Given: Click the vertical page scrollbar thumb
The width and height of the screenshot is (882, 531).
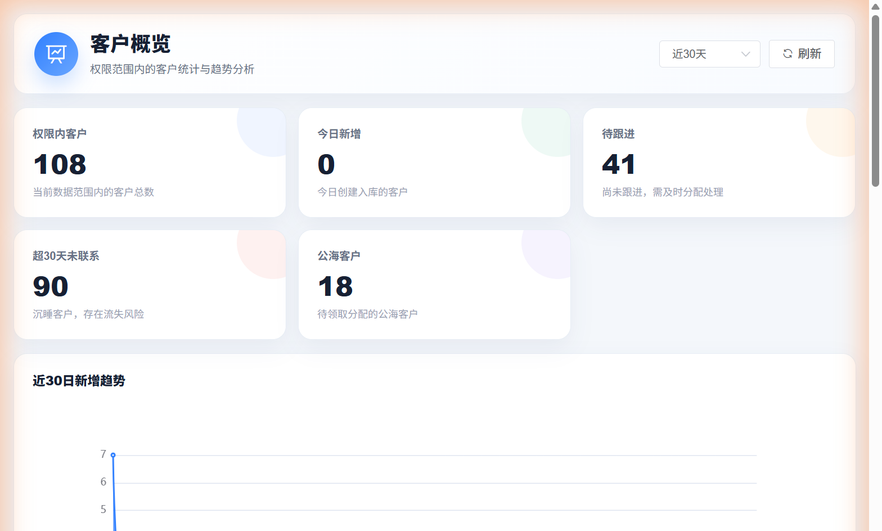Looking at the screenshot, I should (x=875, y=100).
